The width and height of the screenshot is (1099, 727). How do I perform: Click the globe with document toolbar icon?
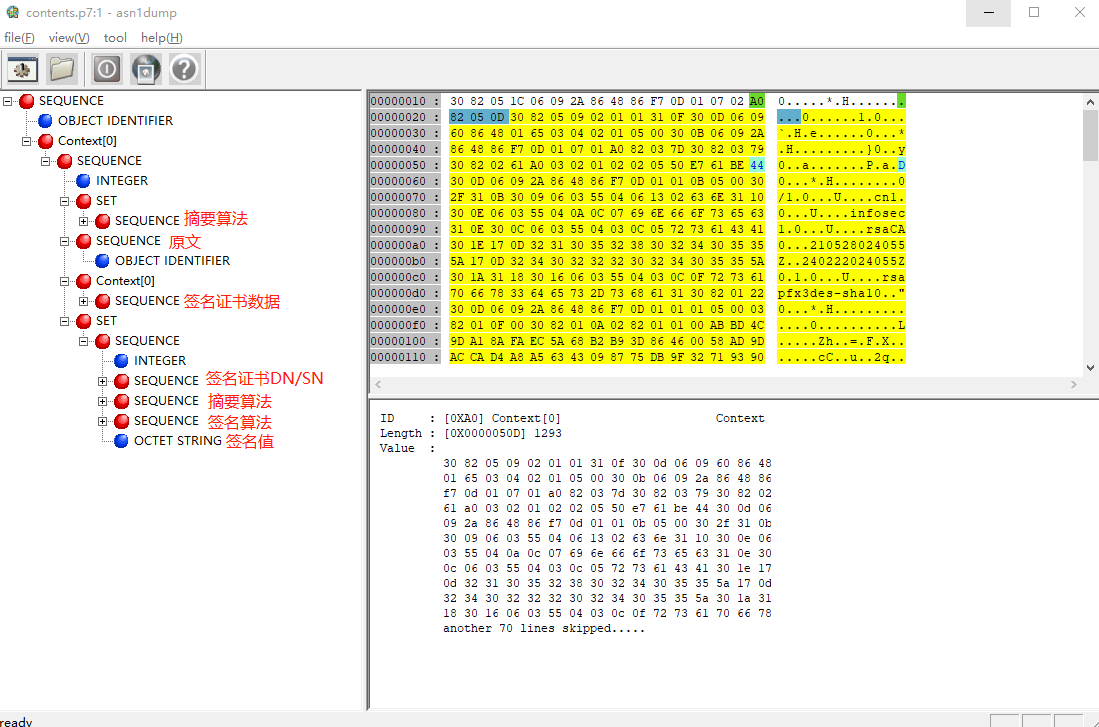point(146,69)
